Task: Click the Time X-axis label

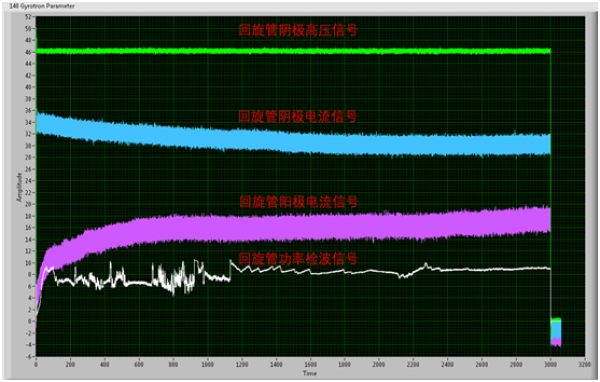Action: pos(310,373)
